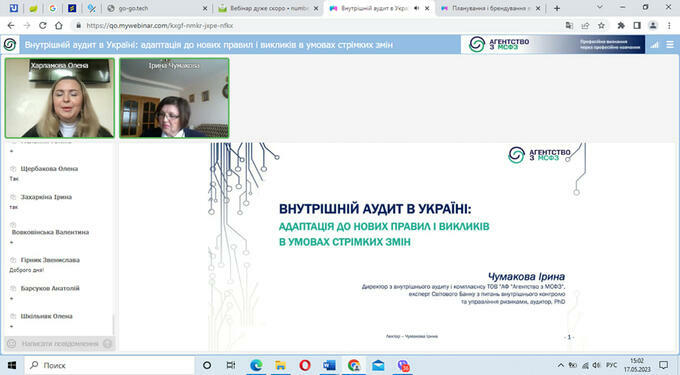Viewport: 680px width, 375px height.
Task: Open Task View on the taskbar
Action: pyautogui.click(x=231, y=365)
